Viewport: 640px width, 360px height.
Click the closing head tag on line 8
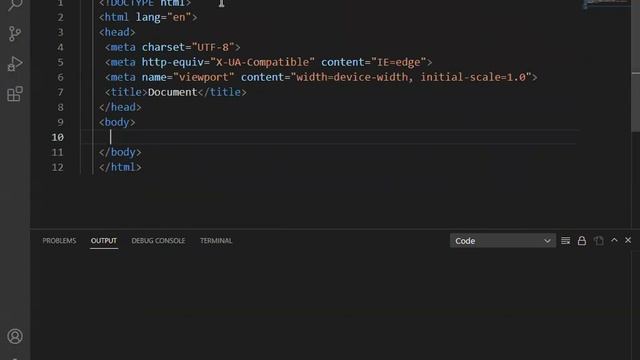click(120, 107)
